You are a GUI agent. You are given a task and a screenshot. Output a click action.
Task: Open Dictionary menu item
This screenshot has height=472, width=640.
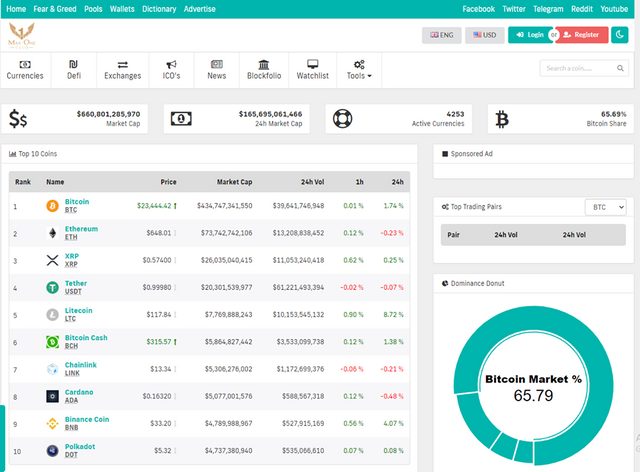(x=159, y=9)
